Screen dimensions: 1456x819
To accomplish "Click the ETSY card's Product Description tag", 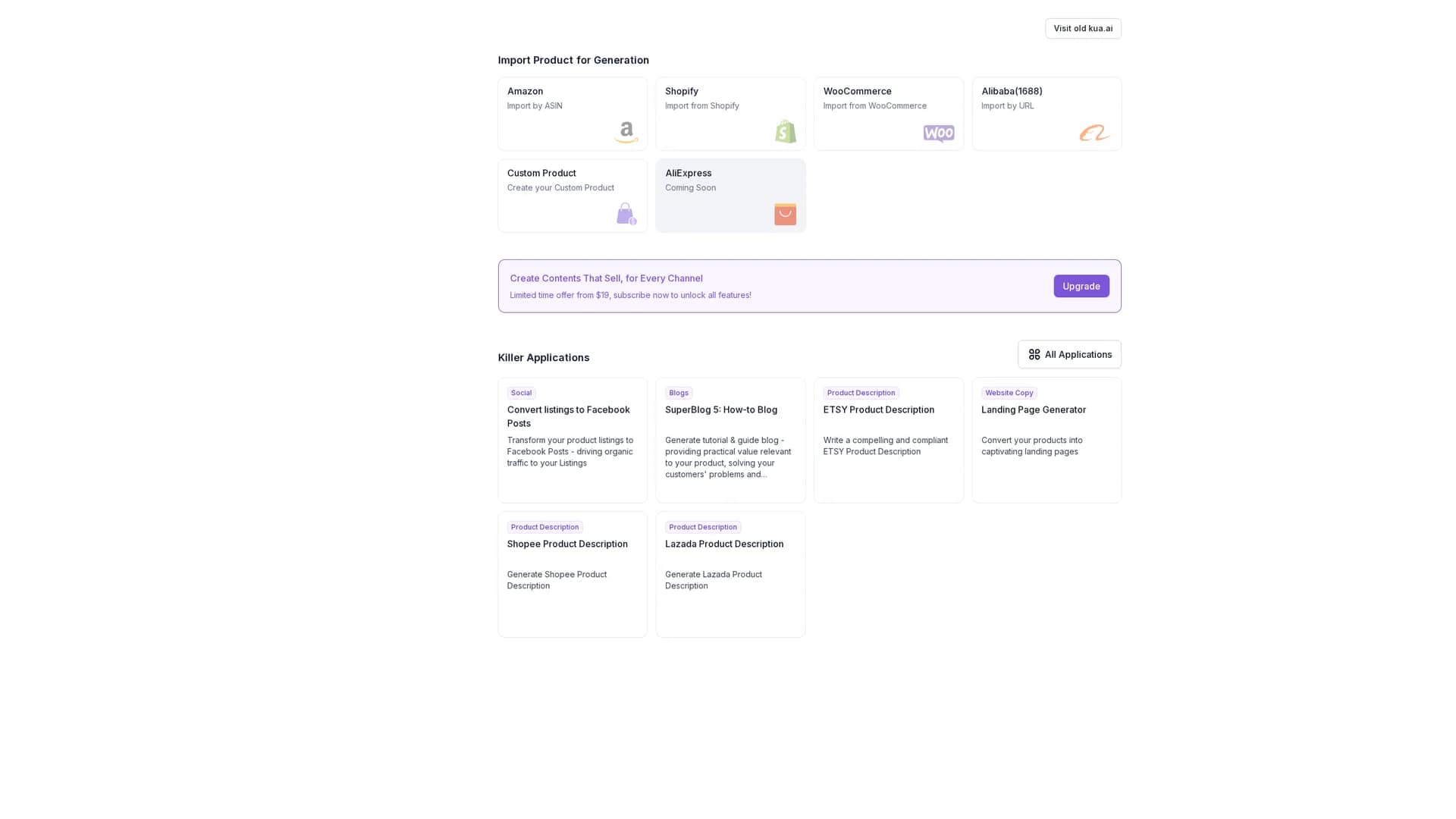I will pos(861,393).
